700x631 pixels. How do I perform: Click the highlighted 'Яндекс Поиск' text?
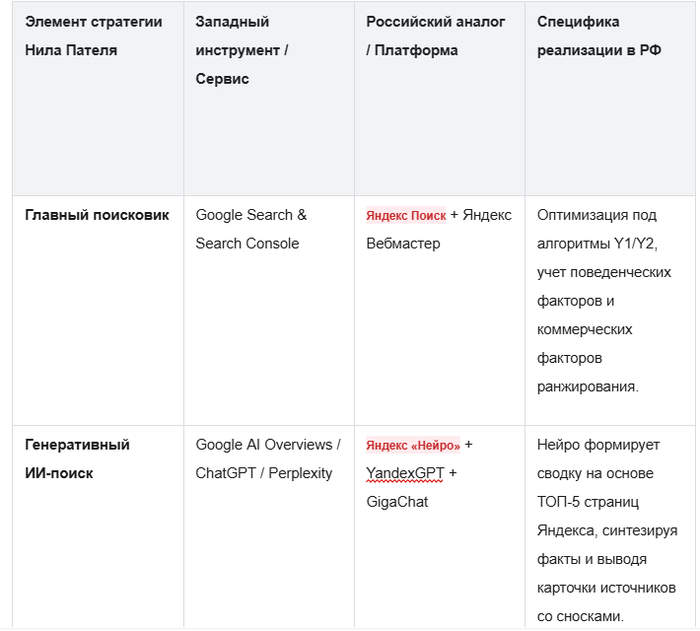coord(406,215)
